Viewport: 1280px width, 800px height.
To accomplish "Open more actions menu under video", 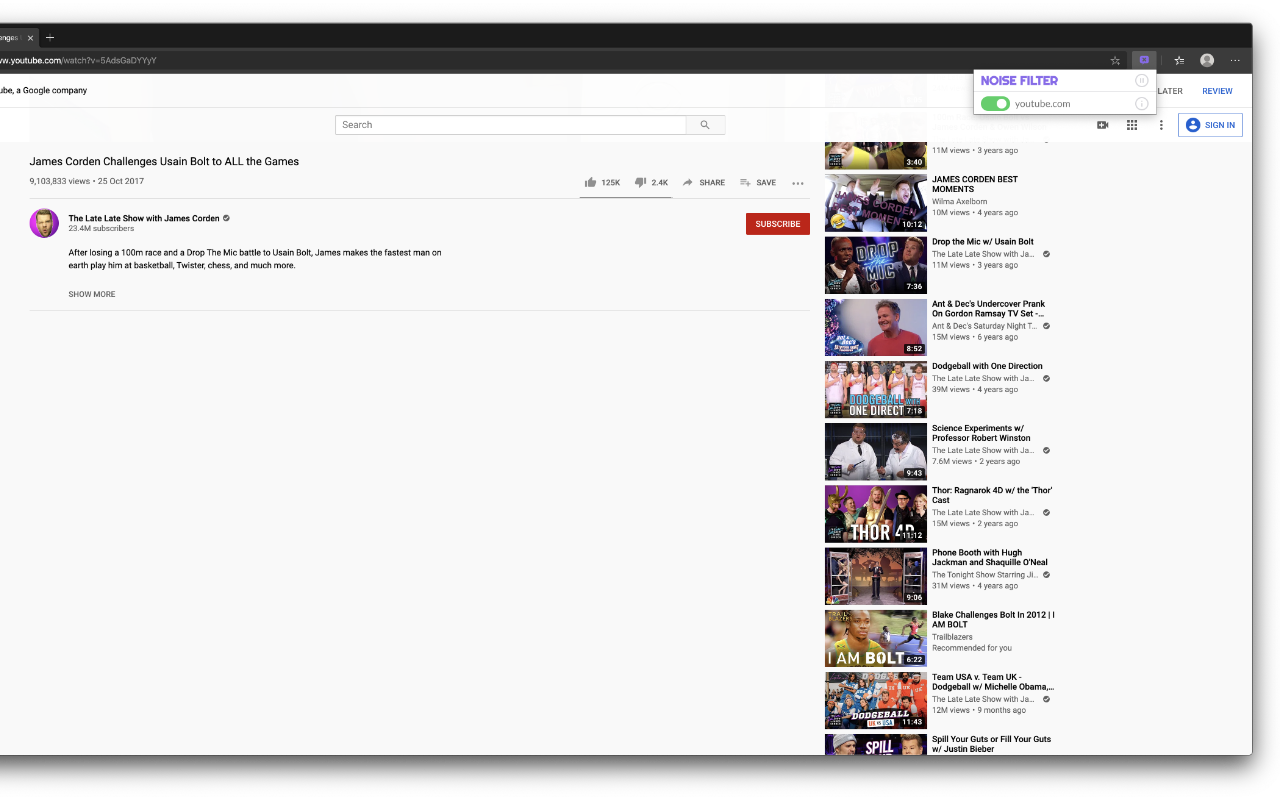I will 798,183.
